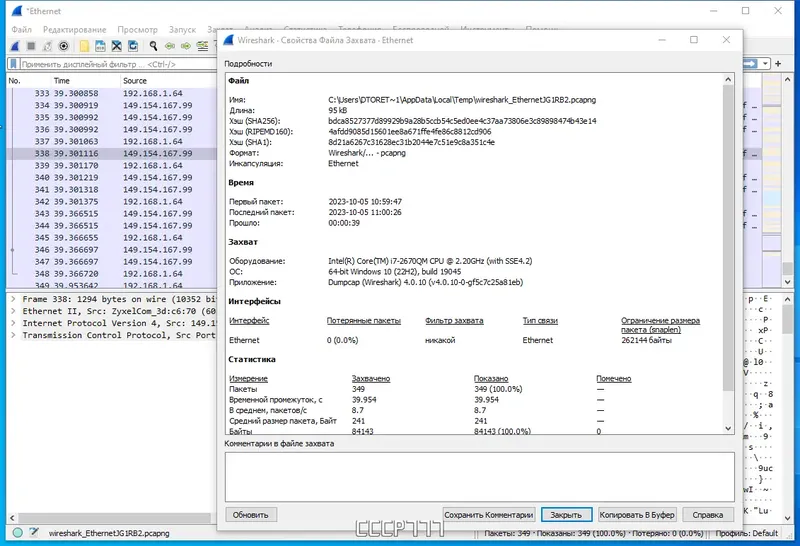Click the SHA256 hash value
This screenshot has height=546, width=800.
click(462, 121)
